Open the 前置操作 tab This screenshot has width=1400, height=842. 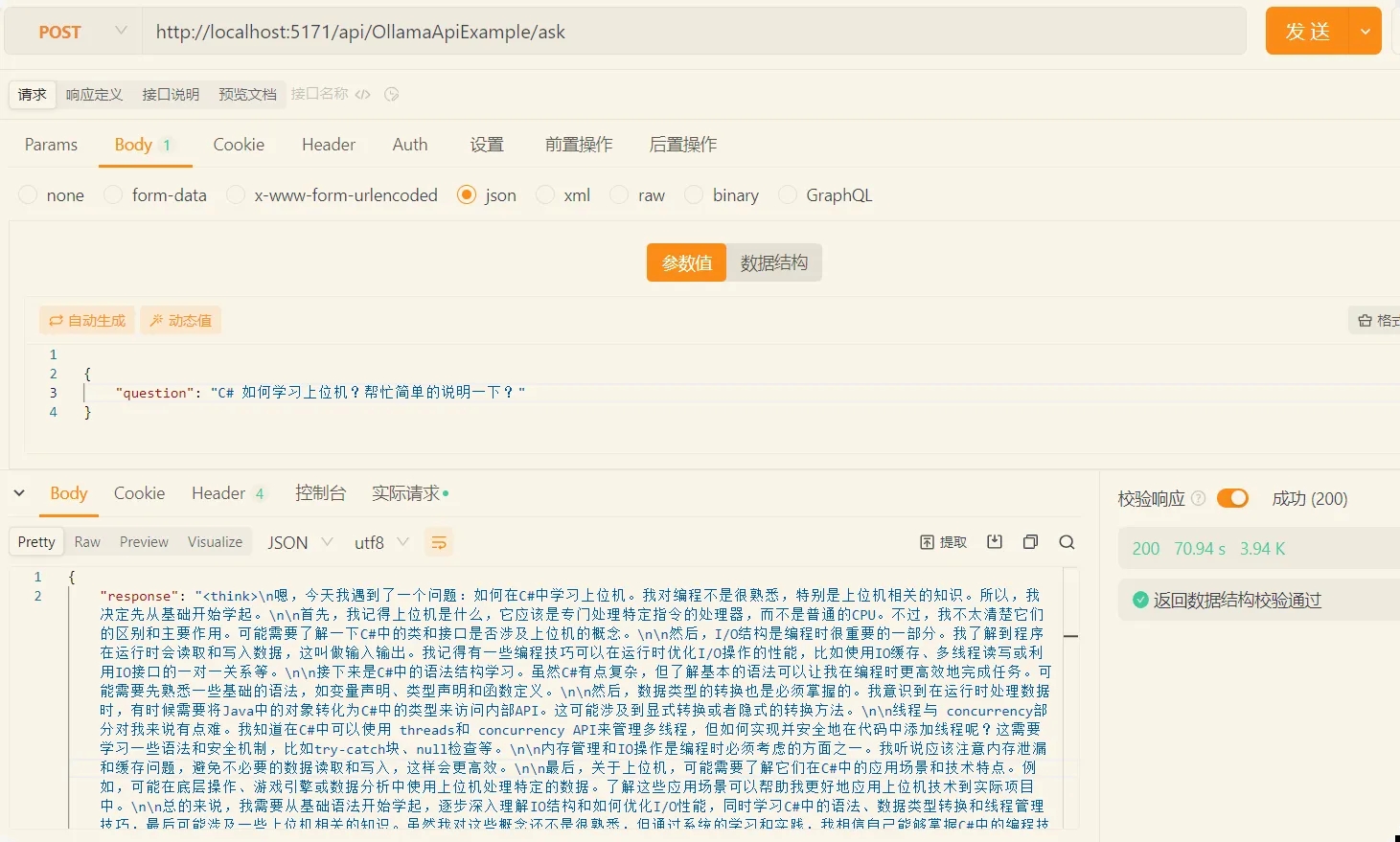point(579,145)
